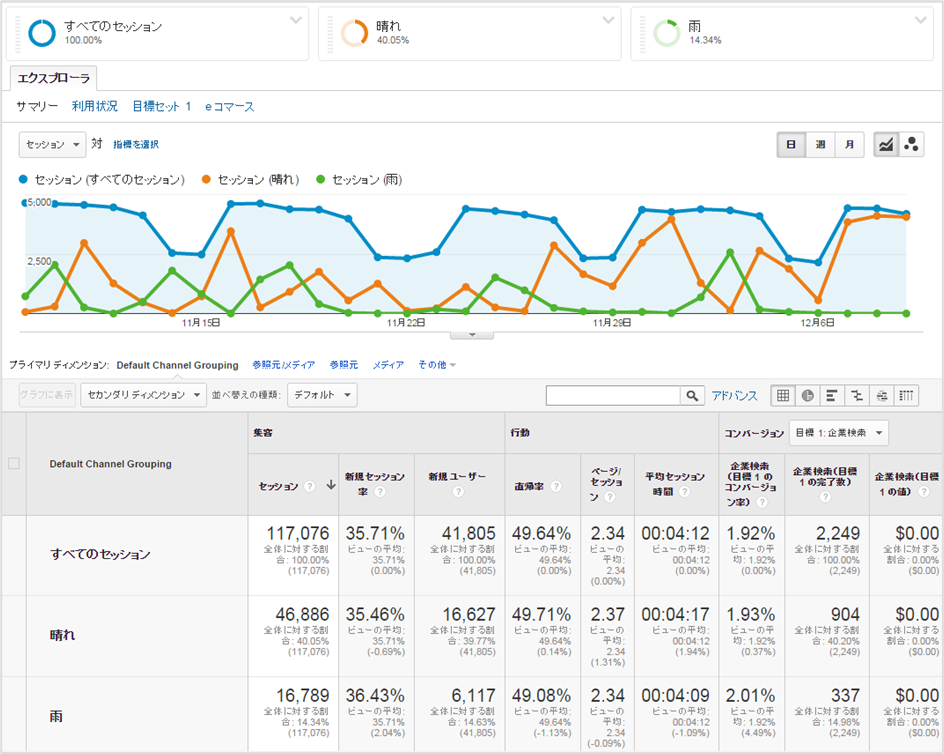Open the セカンダリ ディメンション dropdown
Image resolution: width=944 pixels, height=754 pixels.
tap(143, 395)
